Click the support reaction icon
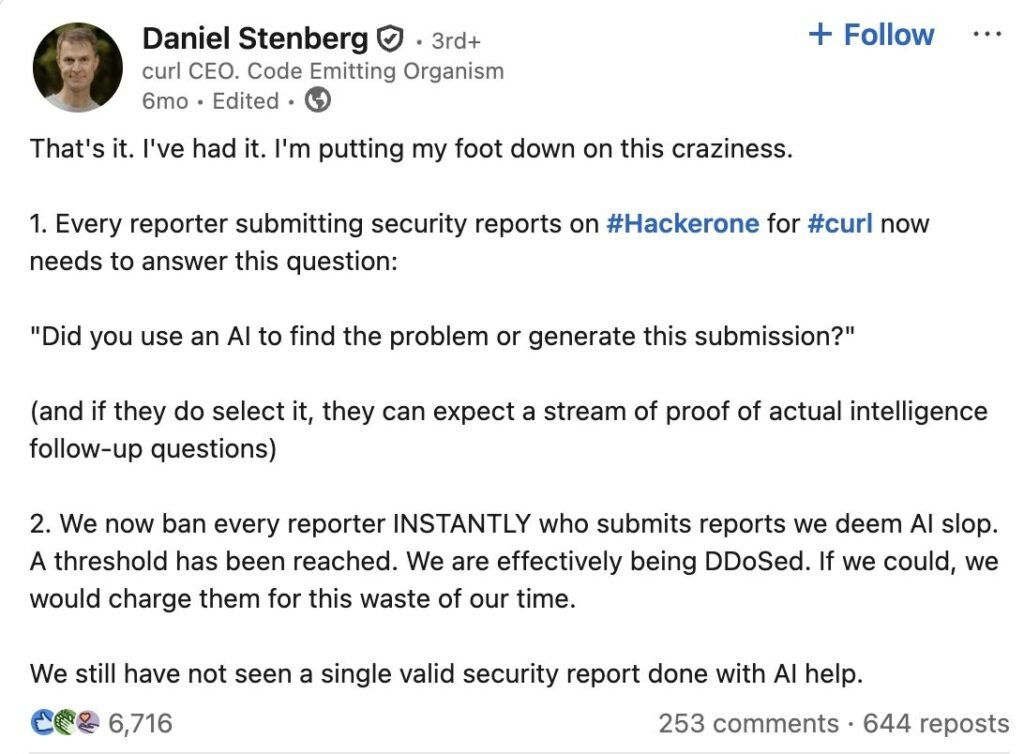 (86, 722)
